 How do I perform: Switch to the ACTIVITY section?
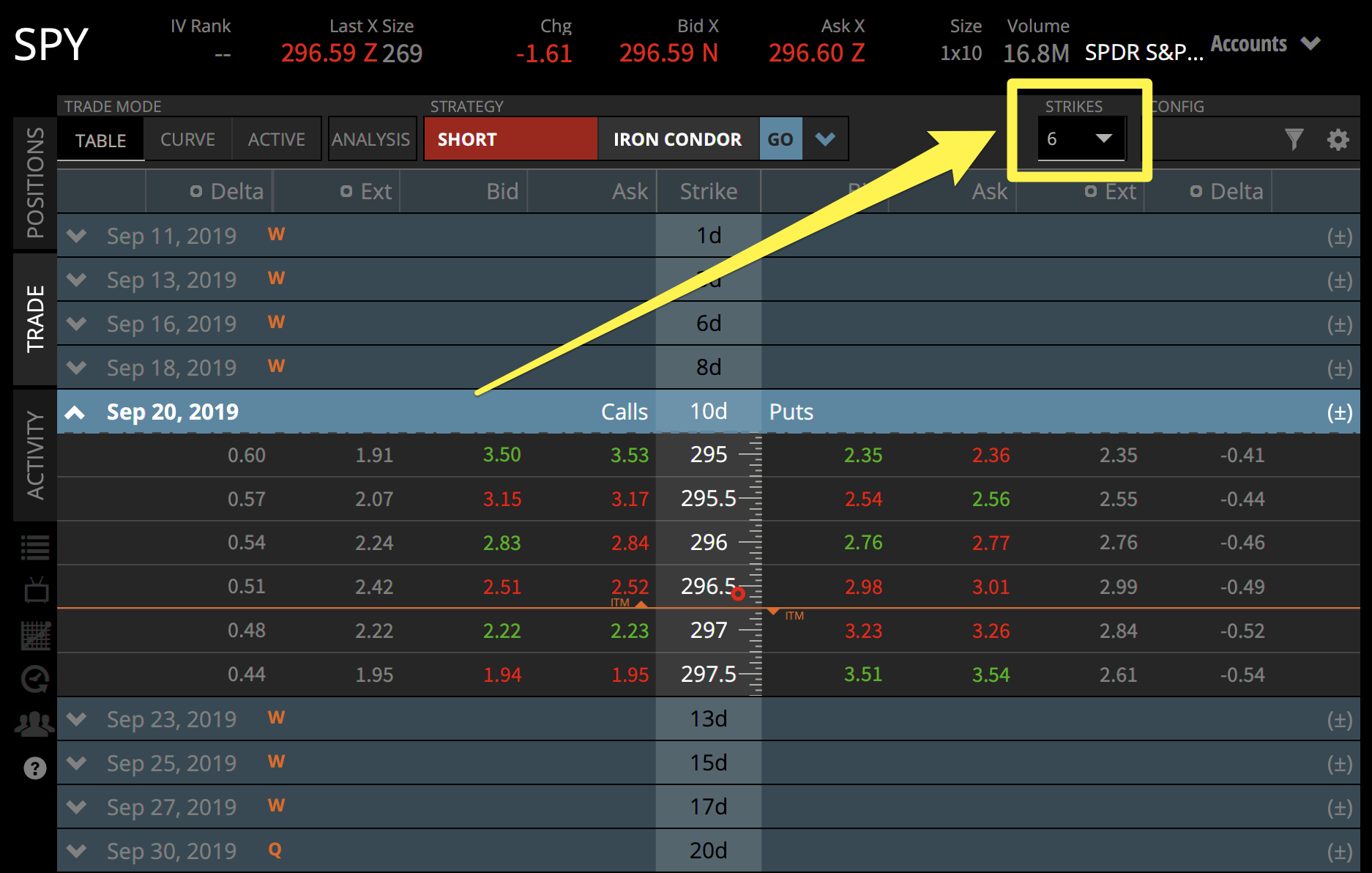click(34, 454)
